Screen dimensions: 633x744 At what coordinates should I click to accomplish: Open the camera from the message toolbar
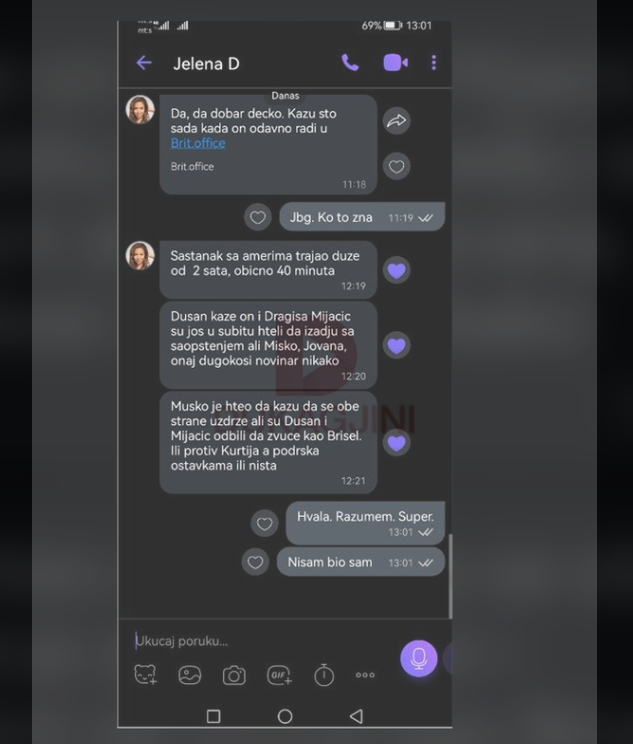(x=234, y=675)
